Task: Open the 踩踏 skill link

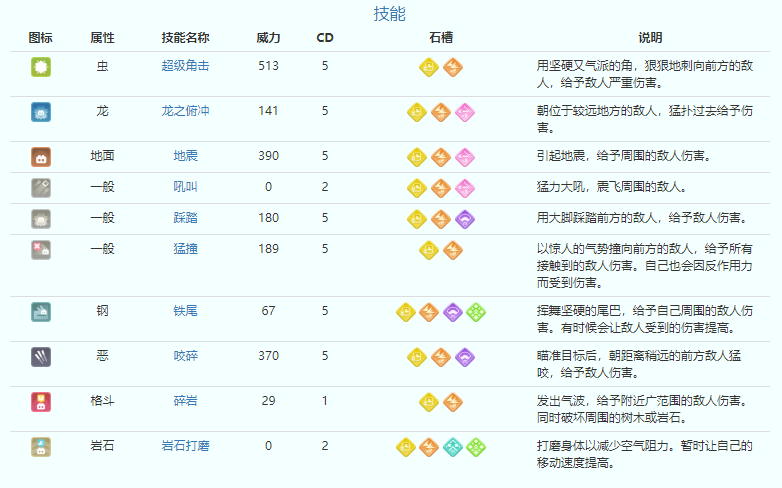Action: pos(186,218)
